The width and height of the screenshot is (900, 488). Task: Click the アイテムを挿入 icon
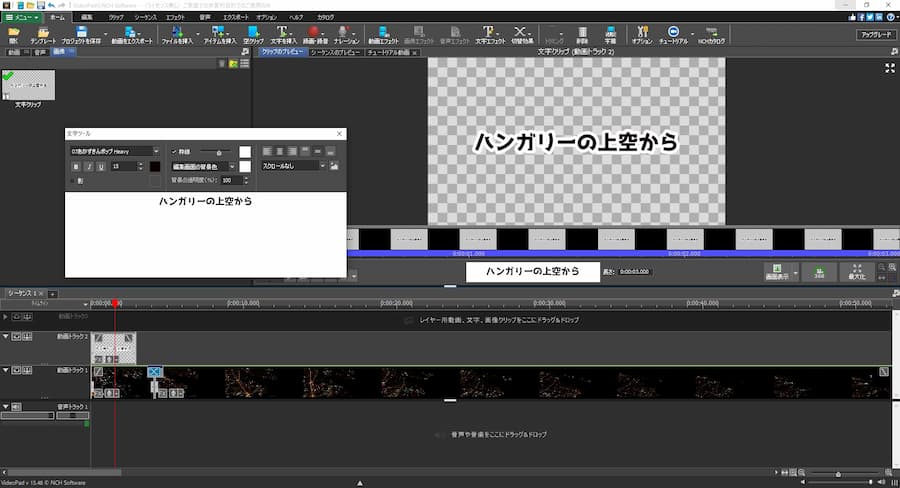coord(219,35)
